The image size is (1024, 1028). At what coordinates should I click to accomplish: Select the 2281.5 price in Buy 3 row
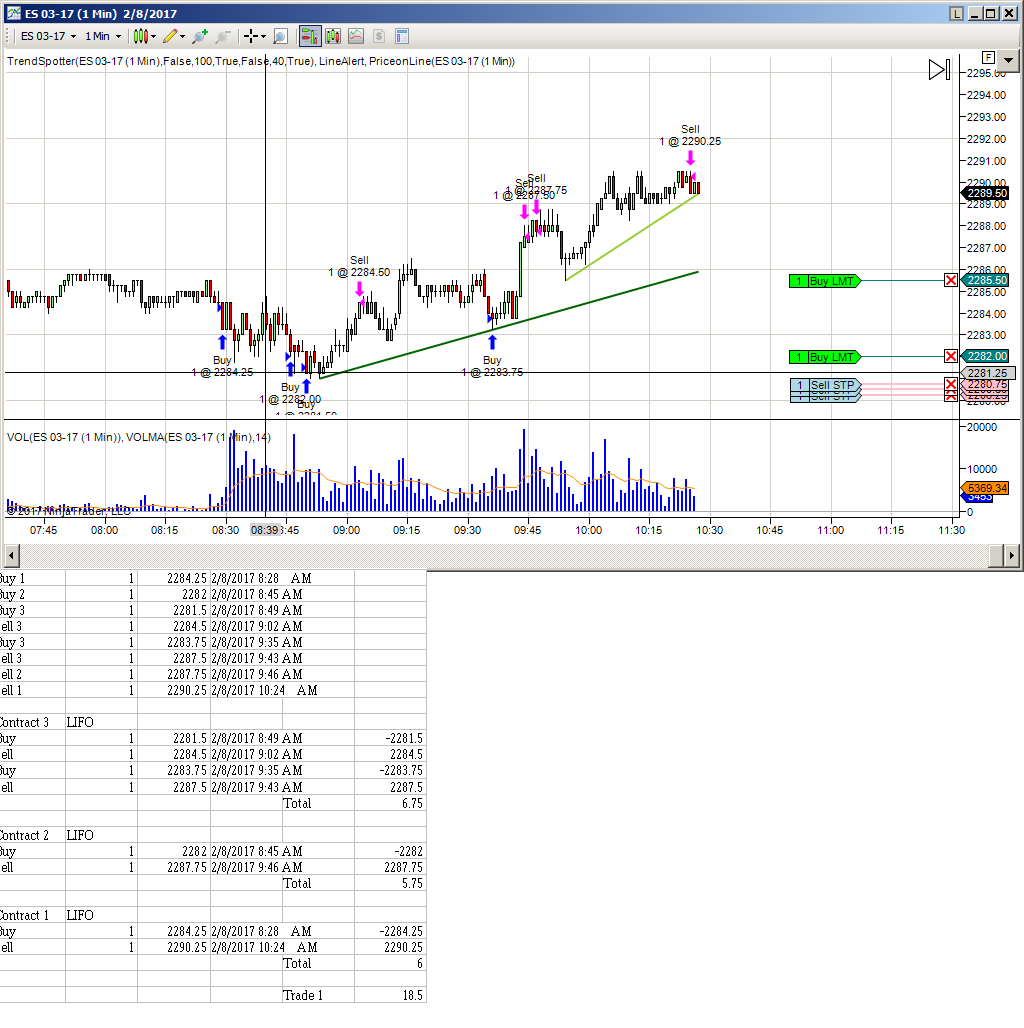(174, 610)
